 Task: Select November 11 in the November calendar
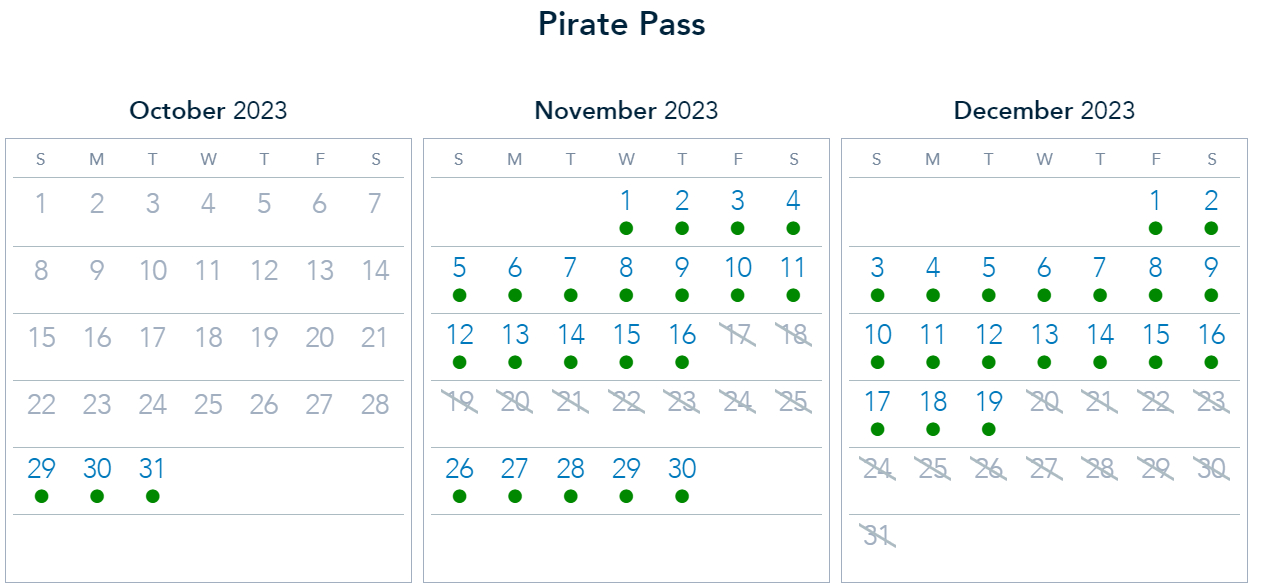pyautogui.click(x=793, y=268)
